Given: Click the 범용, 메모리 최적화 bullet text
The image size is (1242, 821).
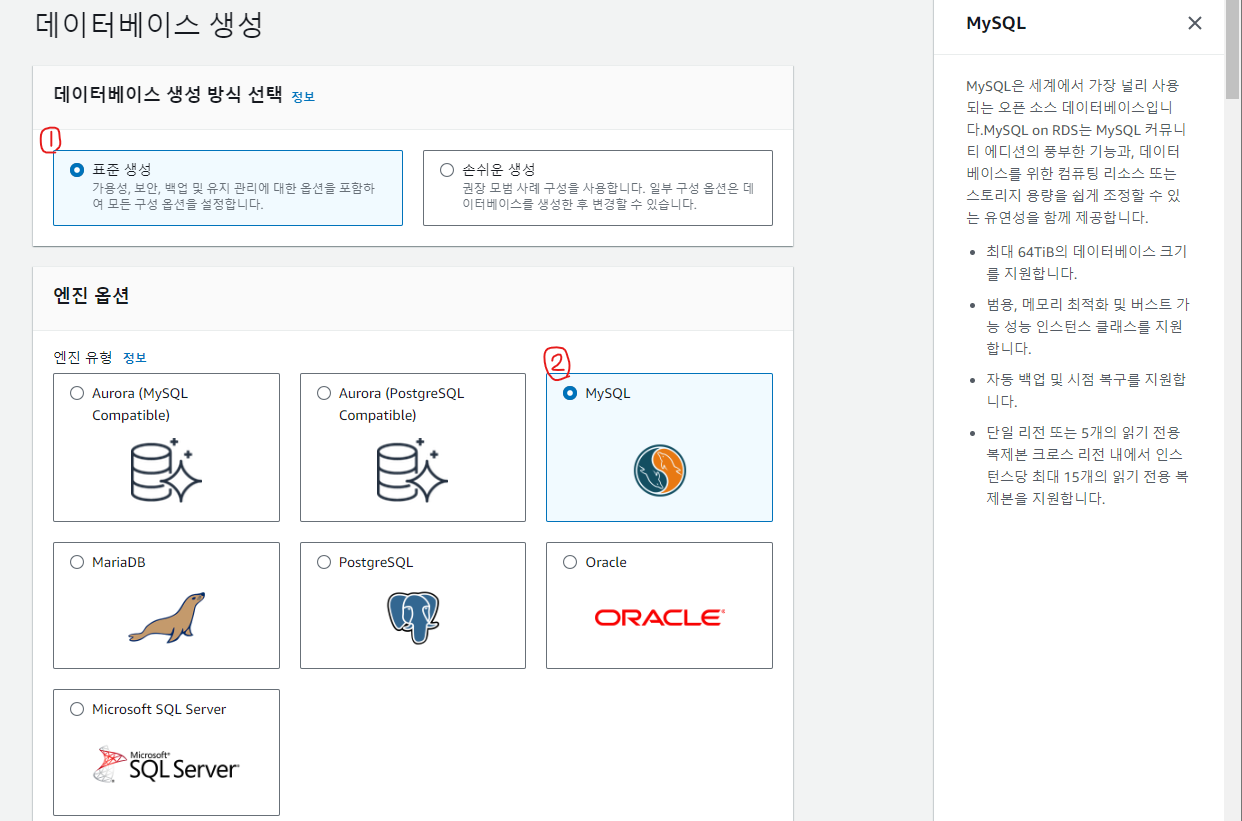Looking at the screenshot, I should [x=1087, y=326].
